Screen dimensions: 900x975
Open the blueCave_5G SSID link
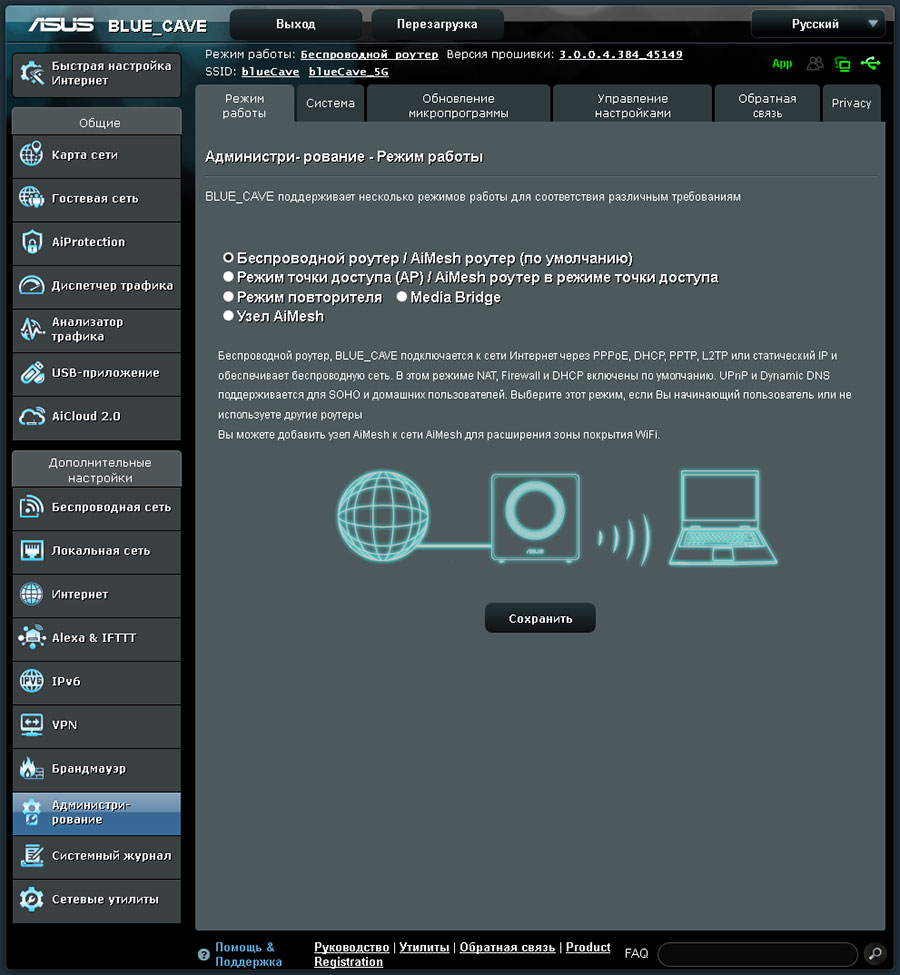[348, 72]
